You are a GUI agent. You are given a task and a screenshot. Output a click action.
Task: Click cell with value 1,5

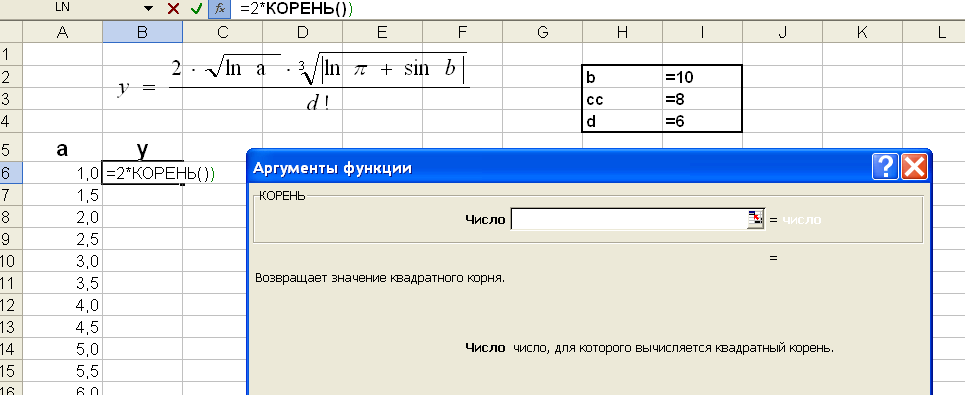tap(62, 196)
